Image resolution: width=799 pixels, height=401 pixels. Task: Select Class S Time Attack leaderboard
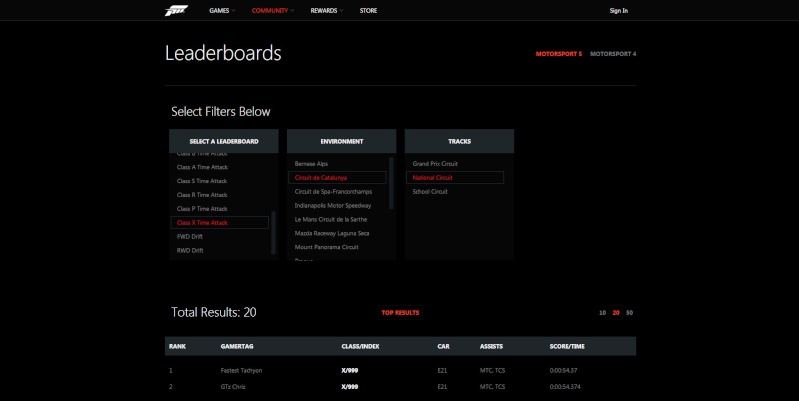point(202,181)
